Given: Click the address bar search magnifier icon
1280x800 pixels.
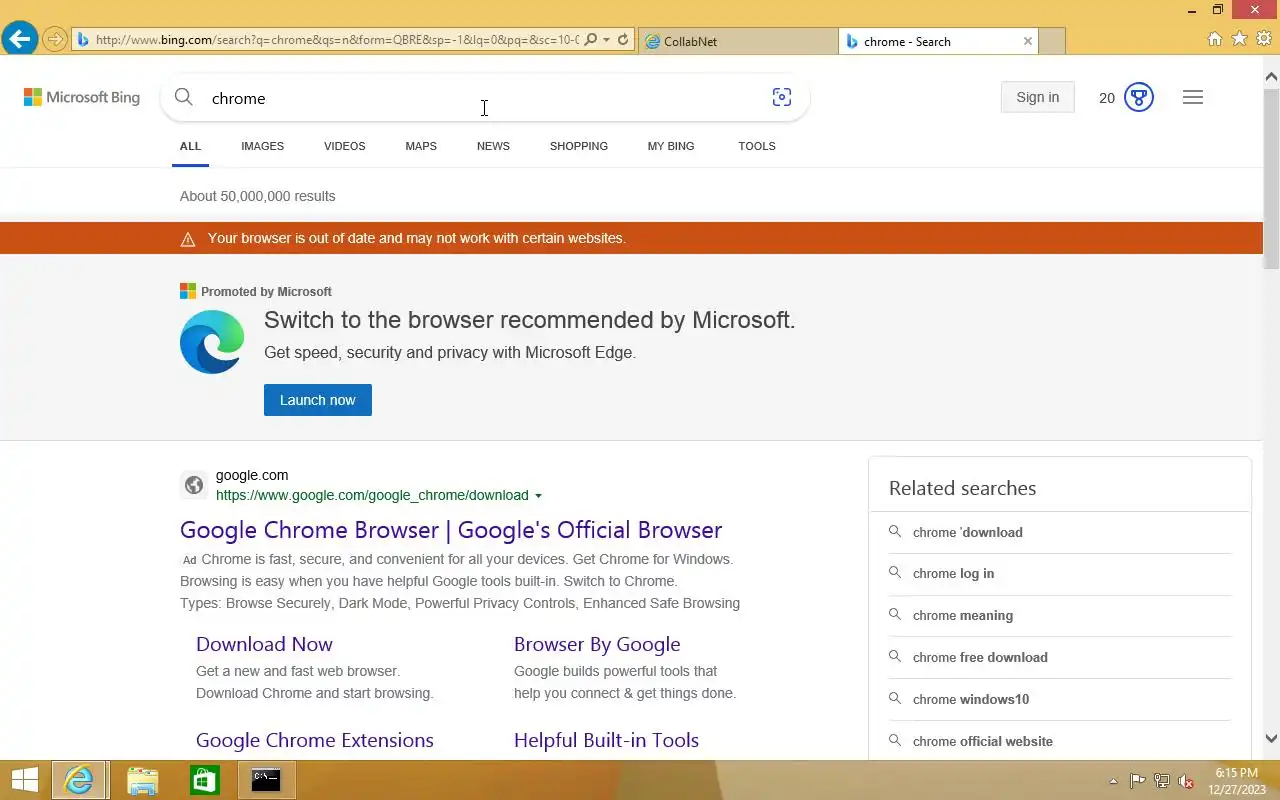Looking at the screenshot, I should 590,40.
